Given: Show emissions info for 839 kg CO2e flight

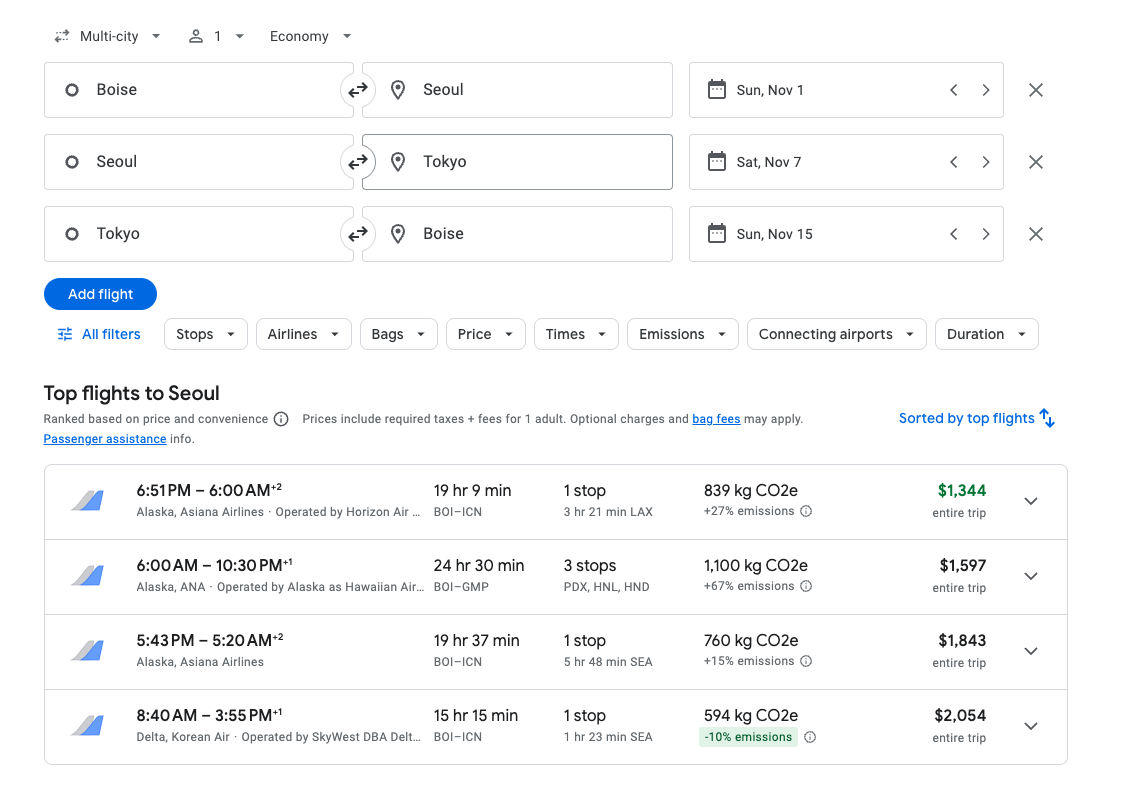Looking at the screenshot, I should click(806, 511).
